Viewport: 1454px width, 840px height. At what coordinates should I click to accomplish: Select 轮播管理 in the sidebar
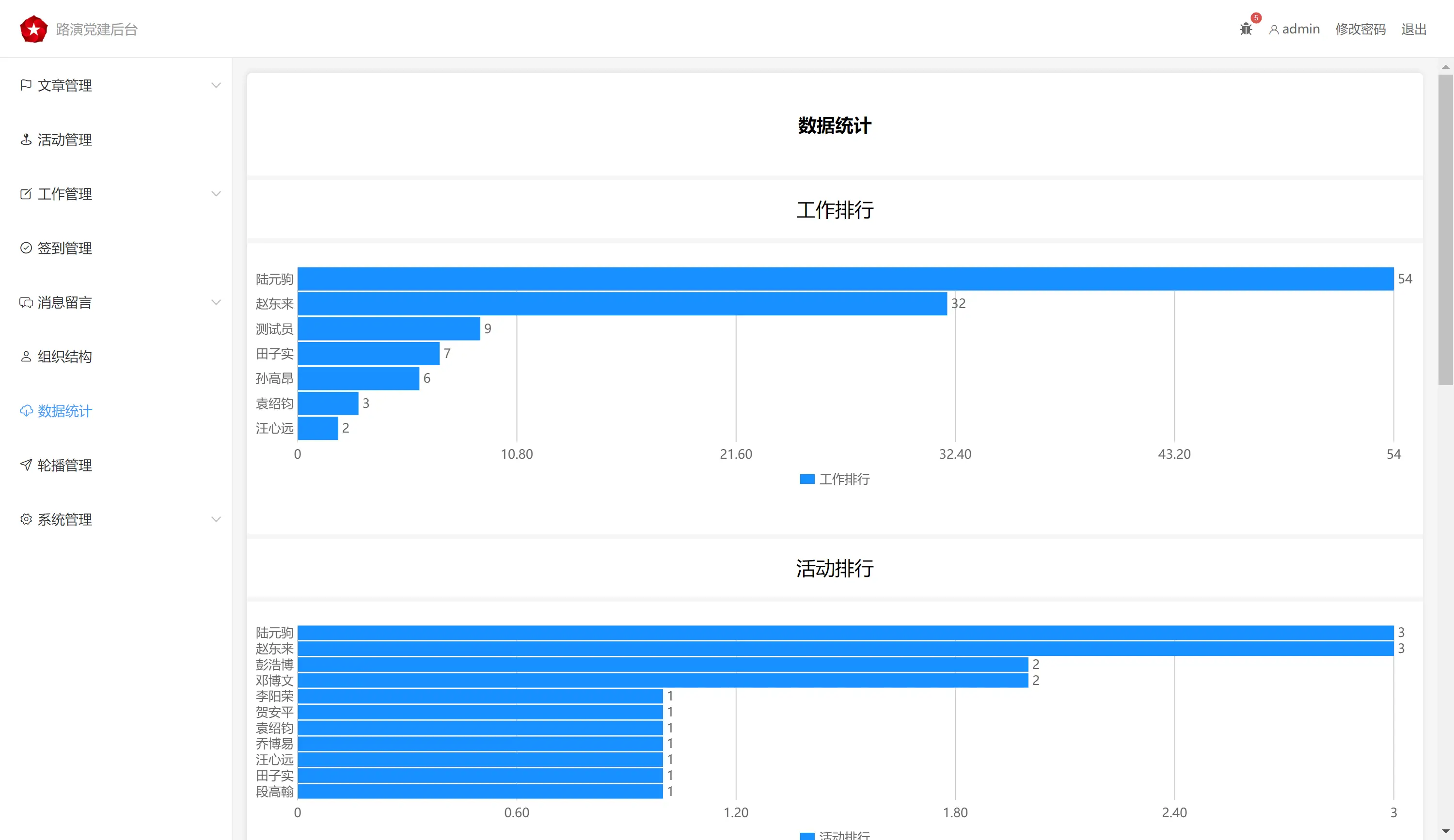point(115,465)
